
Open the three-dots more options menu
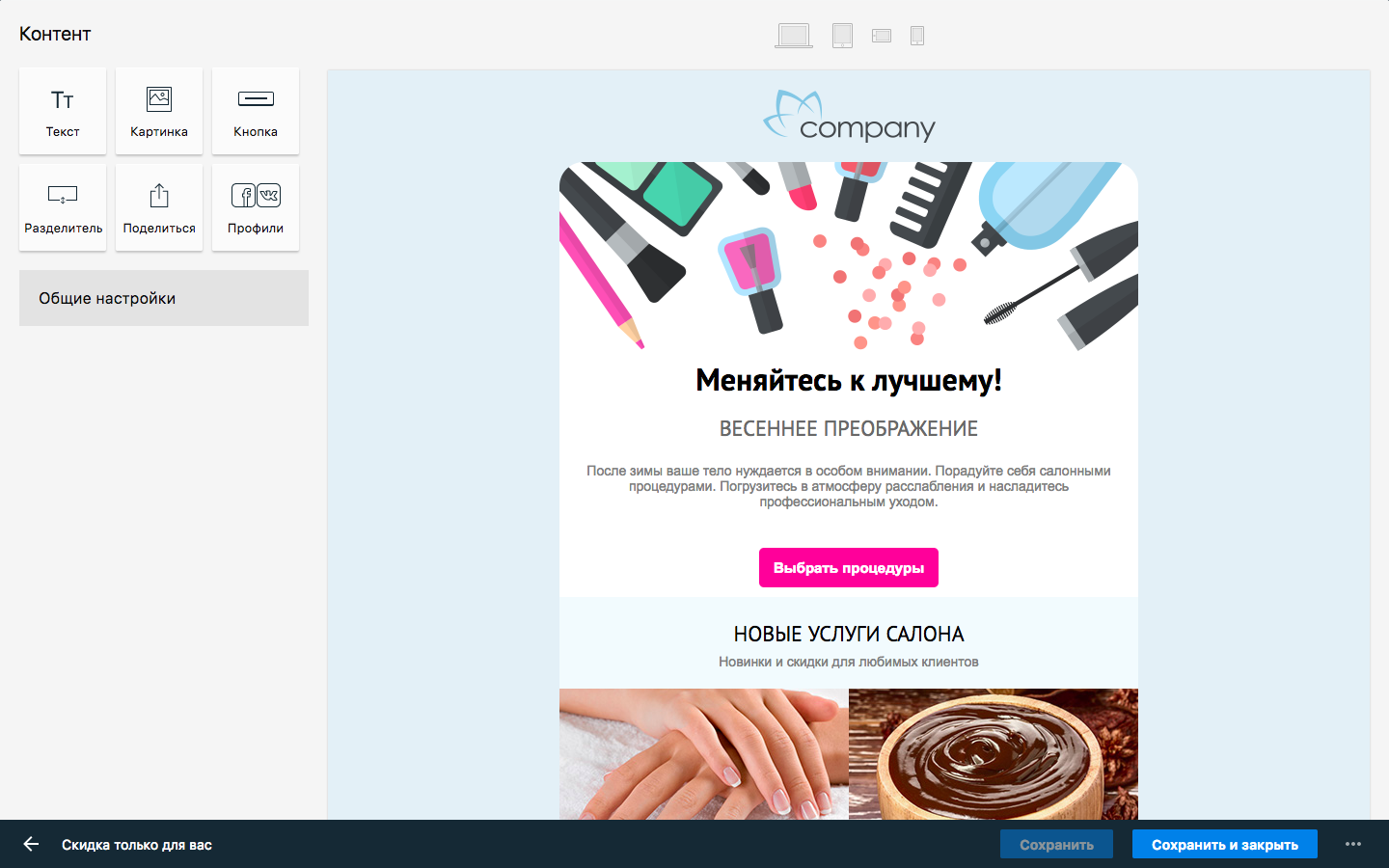pyautogui.click(x=1353, y=844)
